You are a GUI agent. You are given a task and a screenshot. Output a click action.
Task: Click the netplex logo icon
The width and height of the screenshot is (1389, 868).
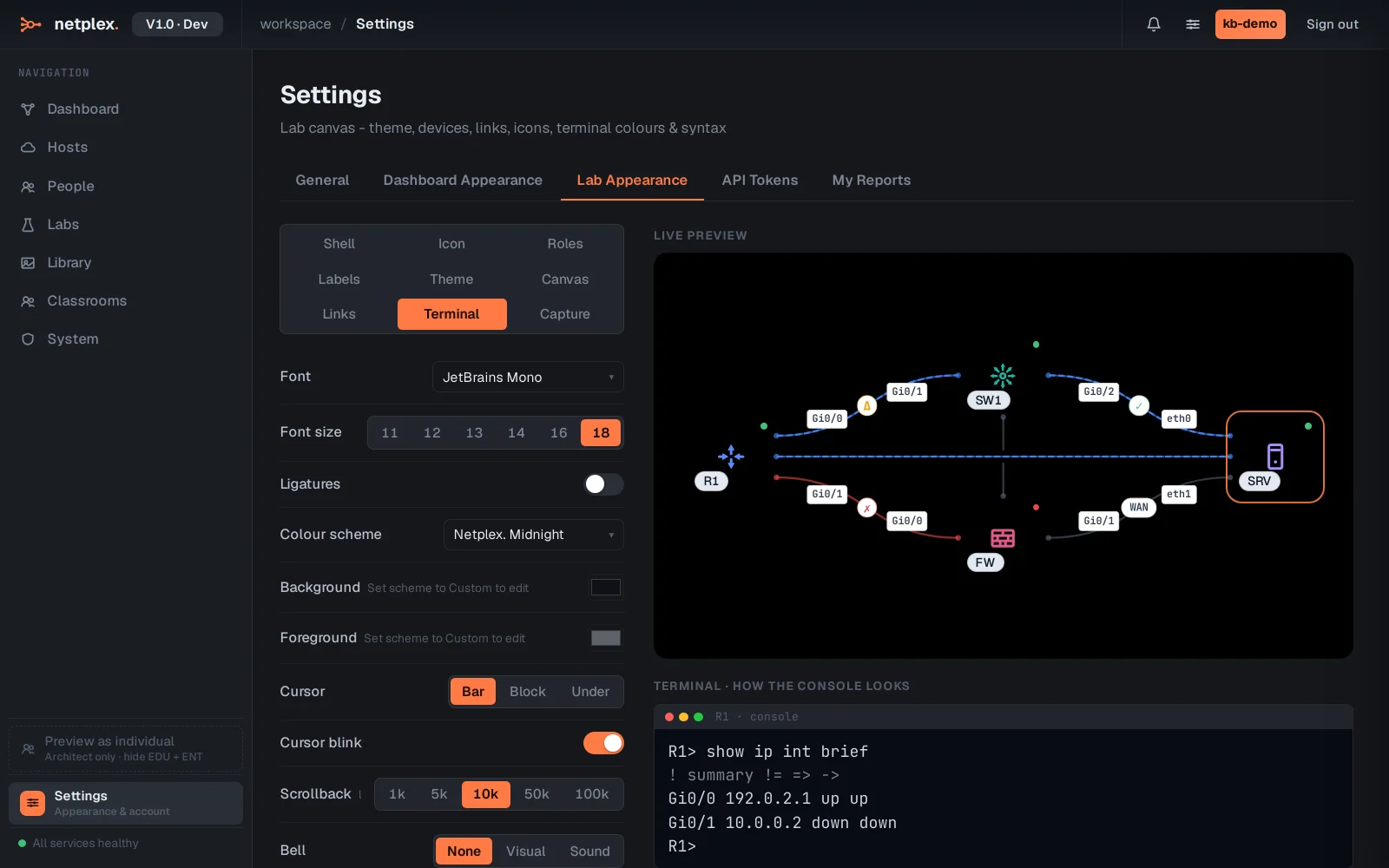click(x=30, y=24)
